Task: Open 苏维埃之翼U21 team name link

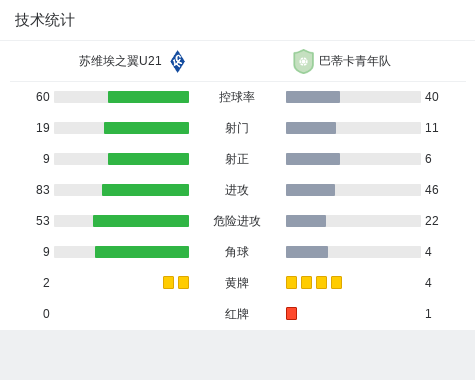Action: pos(120,61)
